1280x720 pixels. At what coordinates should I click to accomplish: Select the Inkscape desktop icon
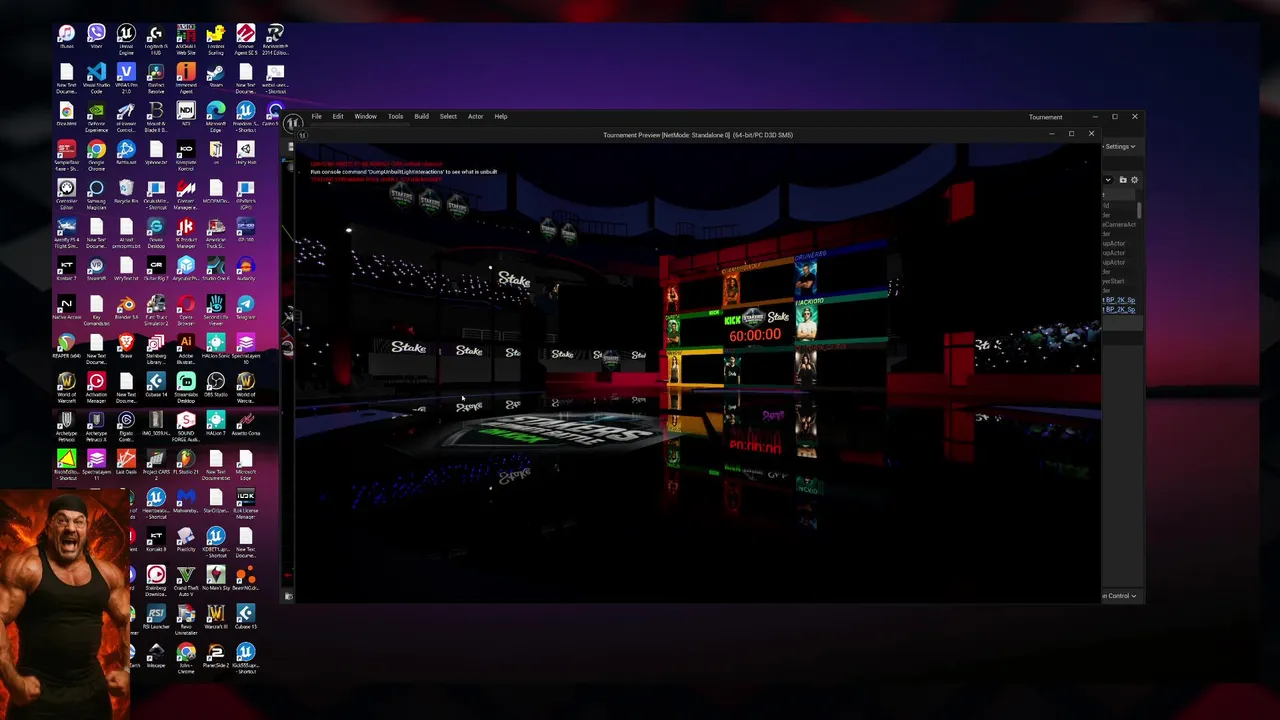156,656
